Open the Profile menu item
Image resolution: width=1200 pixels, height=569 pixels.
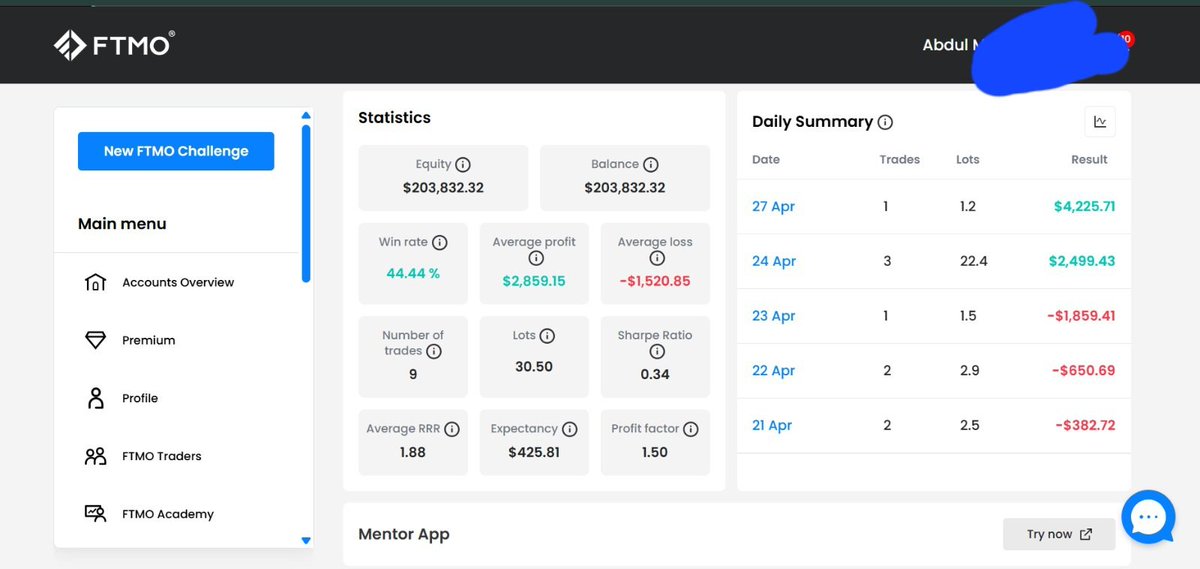140,398
